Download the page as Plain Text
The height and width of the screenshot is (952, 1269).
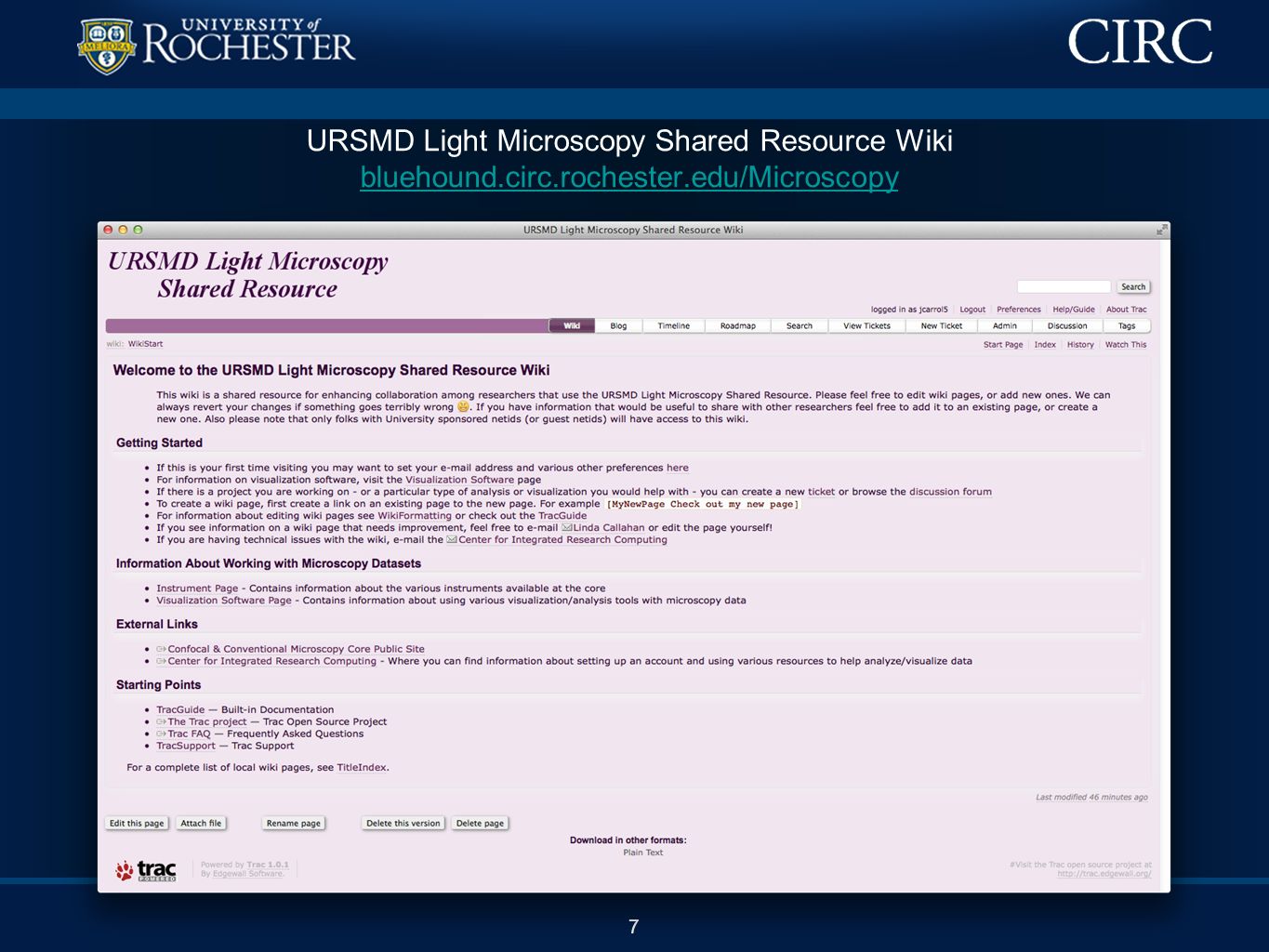[642, 853]
